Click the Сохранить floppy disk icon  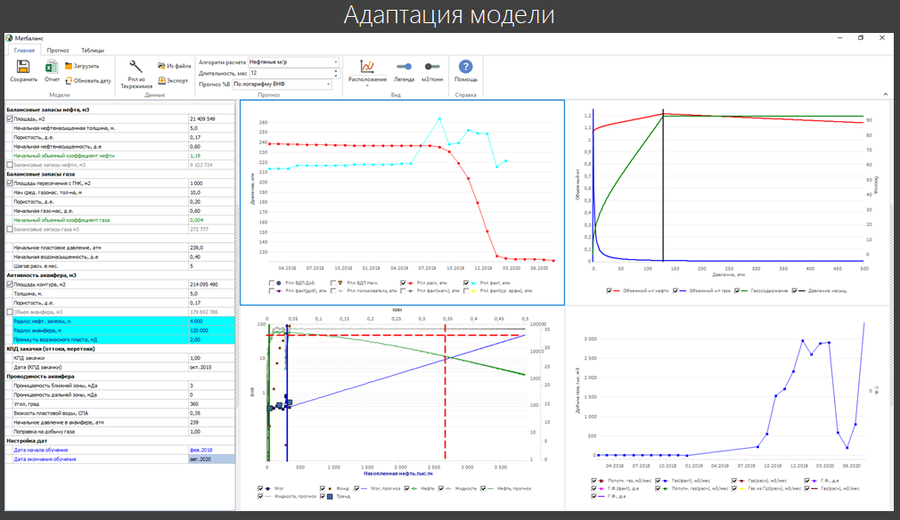pyautogui.click(x=23, y=67)
